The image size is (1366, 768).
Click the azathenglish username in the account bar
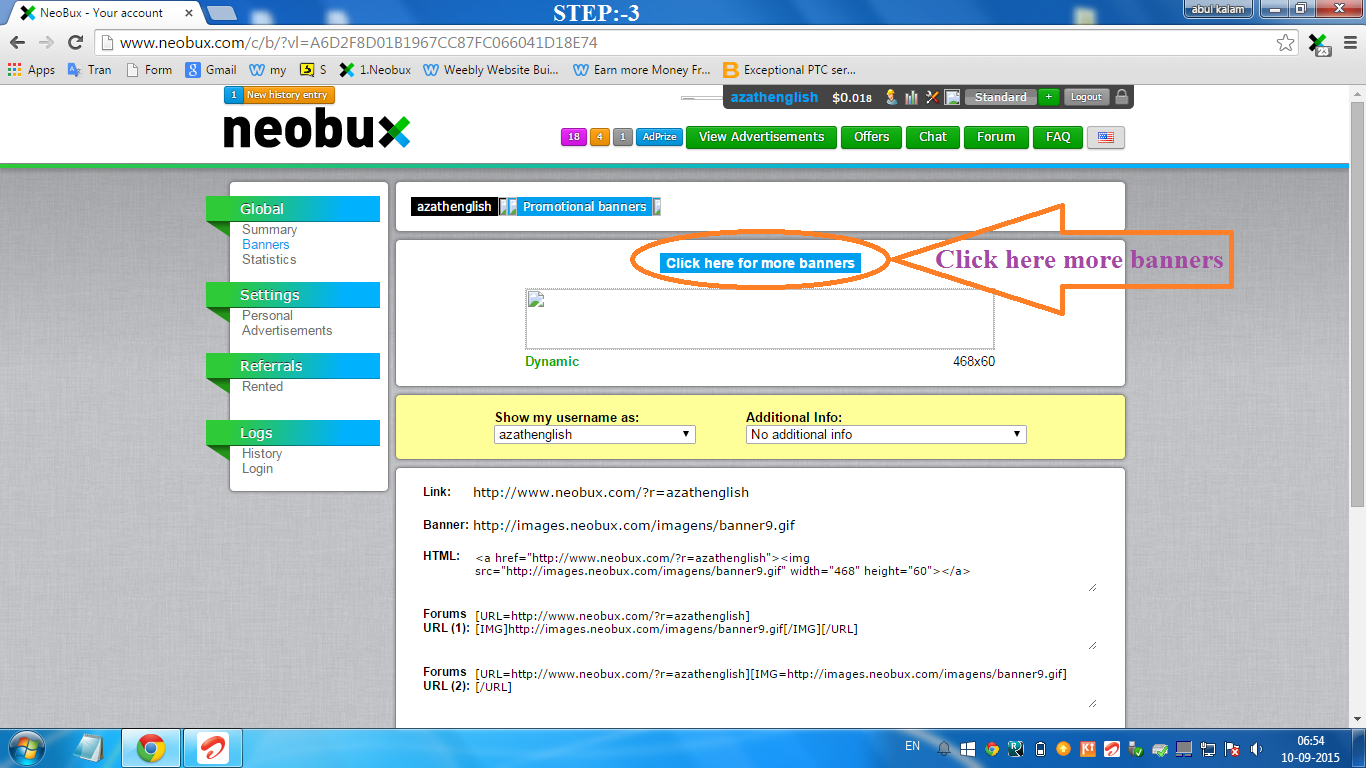[774, 97]
